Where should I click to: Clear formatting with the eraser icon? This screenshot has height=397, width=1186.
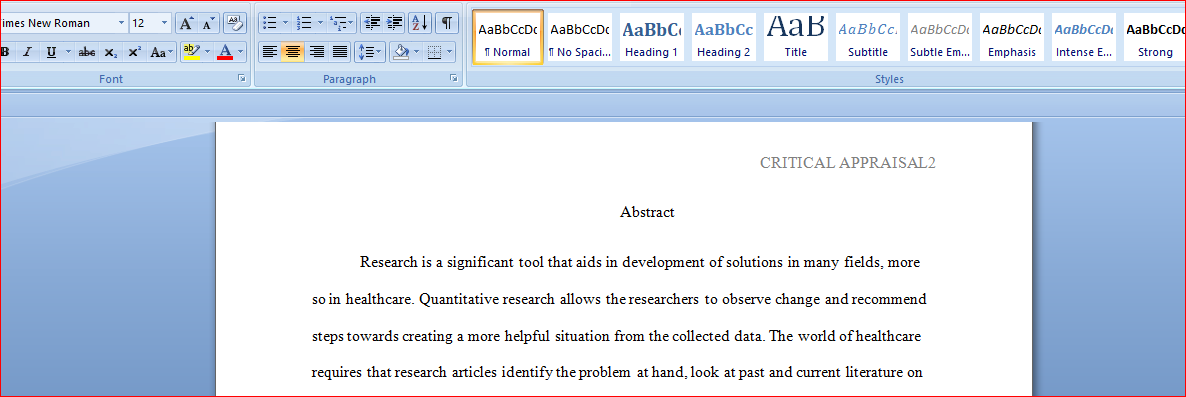point(236,23)
